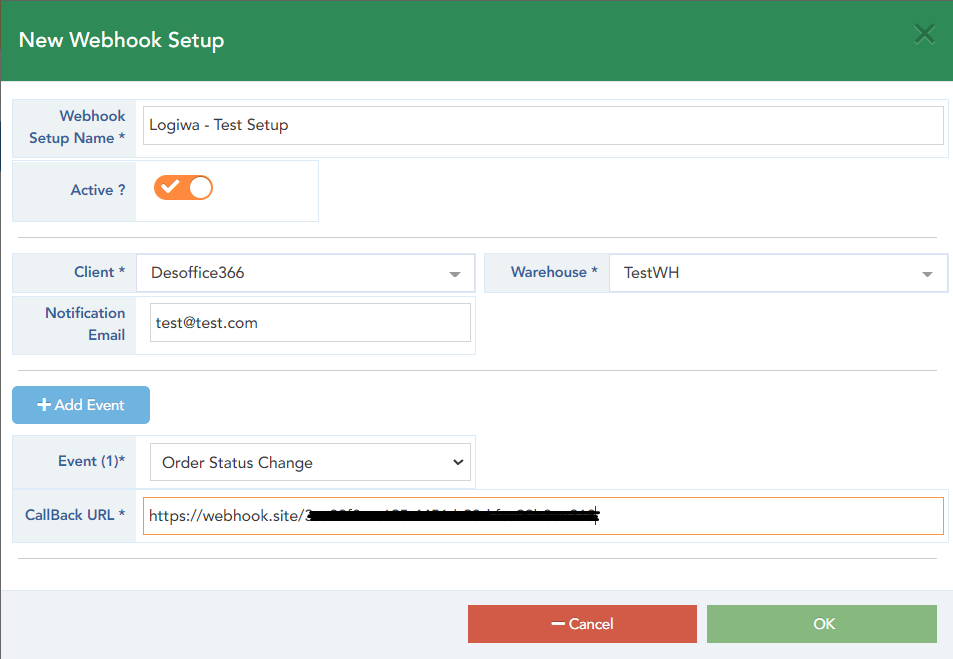Expand the Order Status Change event dropdown
The height and width of the screenshot is (659, 953).
pos(310,462)
